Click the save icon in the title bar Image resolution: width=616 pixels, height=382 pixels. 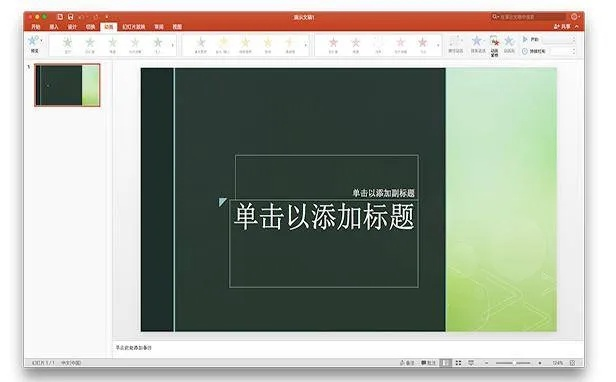click(x=70, y=17)
